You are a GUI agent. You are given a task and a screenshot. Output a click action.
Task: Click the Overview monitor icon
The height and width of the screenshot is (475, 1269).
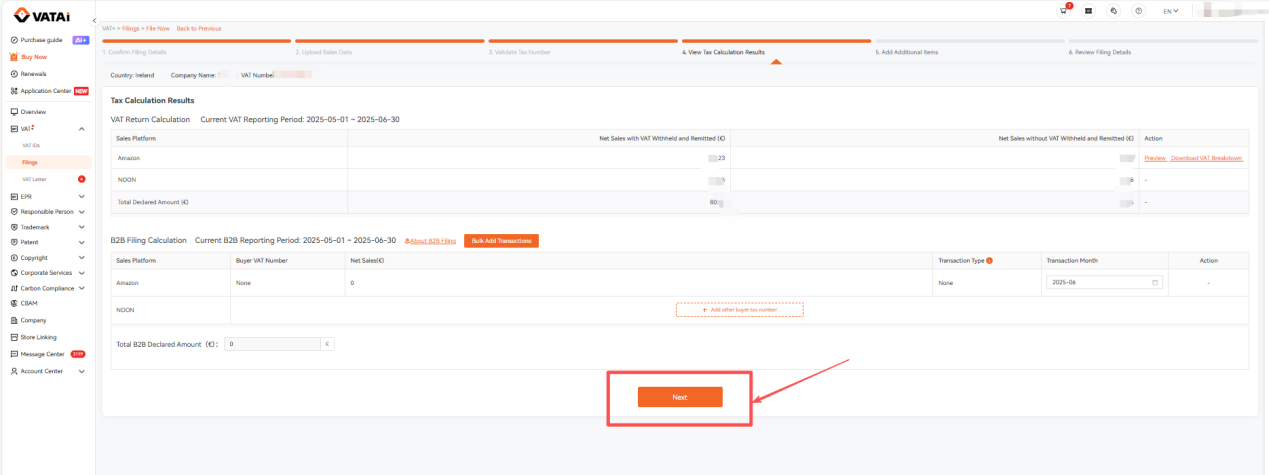[x=14, y=112]
